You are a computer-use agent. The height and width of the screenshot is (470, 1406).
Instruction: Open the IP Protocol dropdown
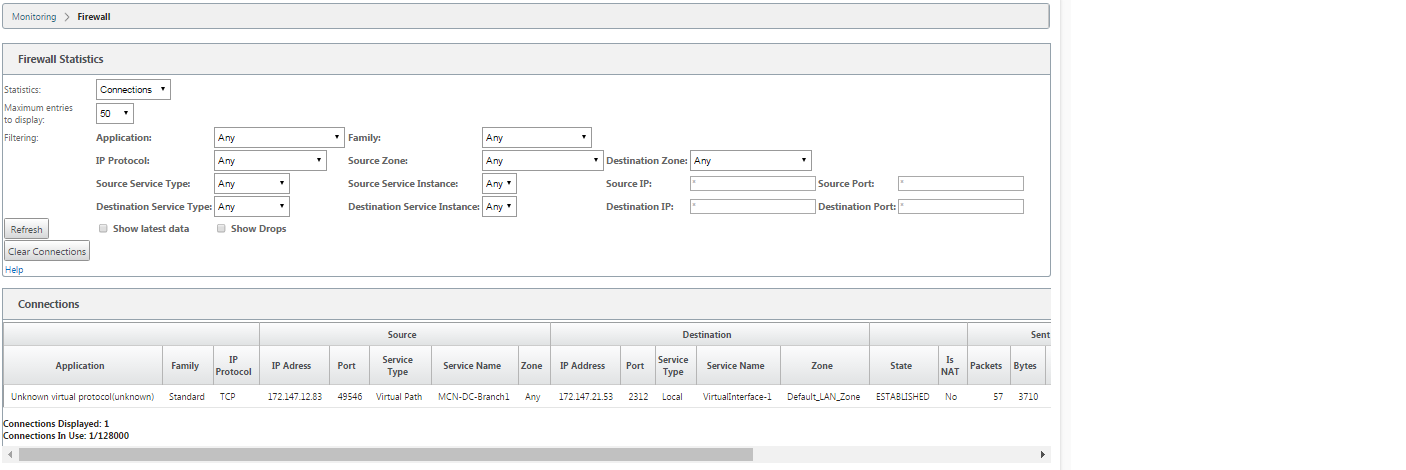pos(270,161)
